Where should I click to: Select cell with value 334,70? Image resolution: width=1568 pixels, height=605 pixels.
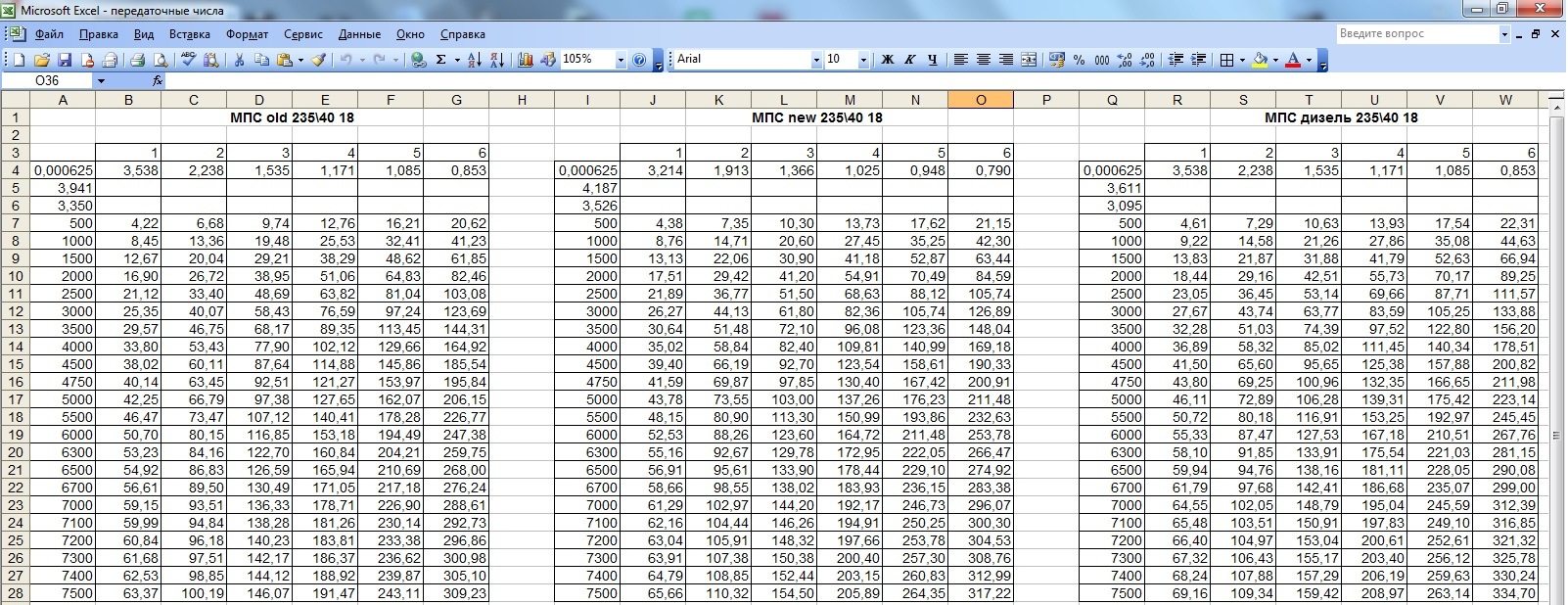tap(1505, 593)
